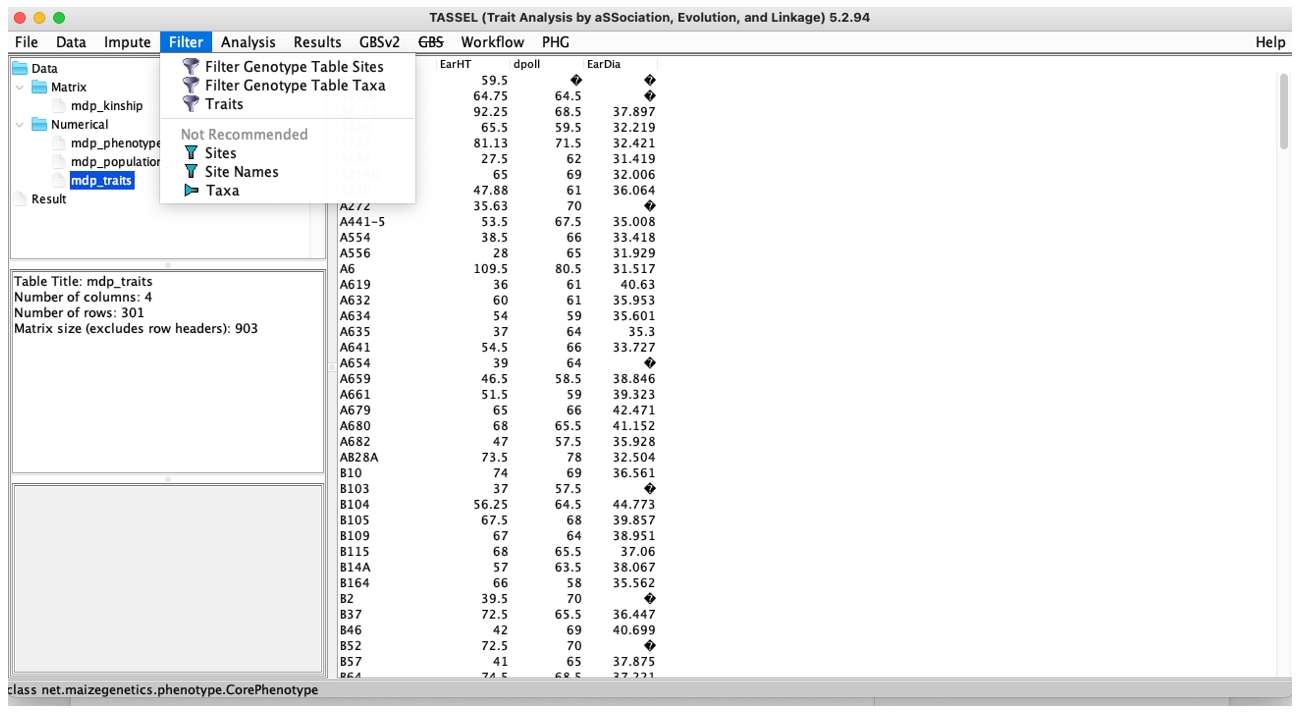Click the macOS green fullscreen window button
Screen dimensions: 1303x712
59,18
